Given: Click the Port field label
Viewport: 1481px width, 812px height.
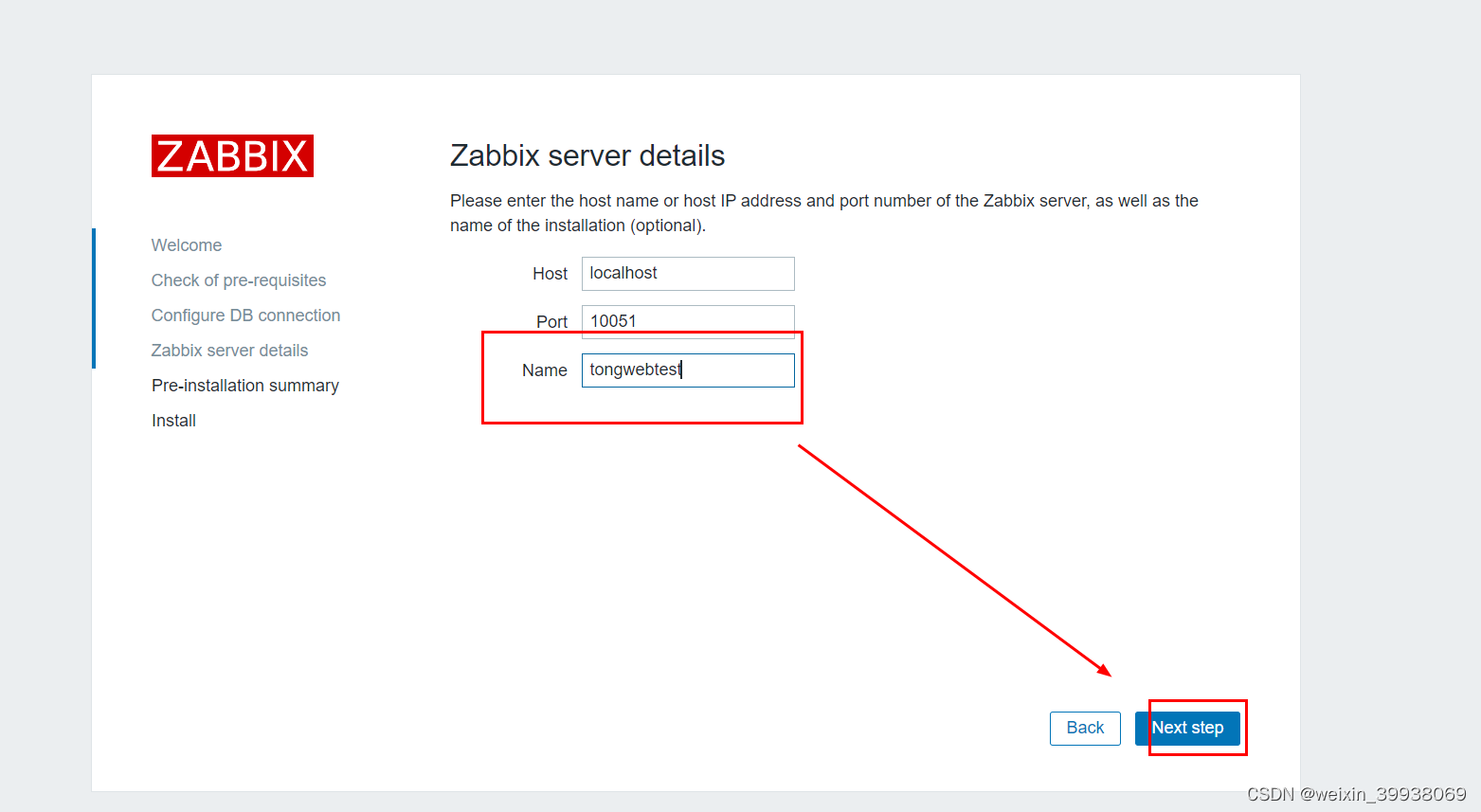Looking at the screenshot, I should 551,322.
